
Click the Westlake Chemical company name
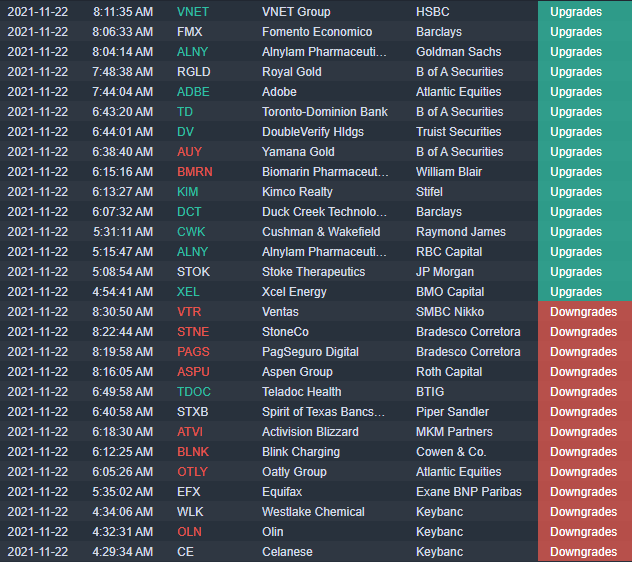313,512
